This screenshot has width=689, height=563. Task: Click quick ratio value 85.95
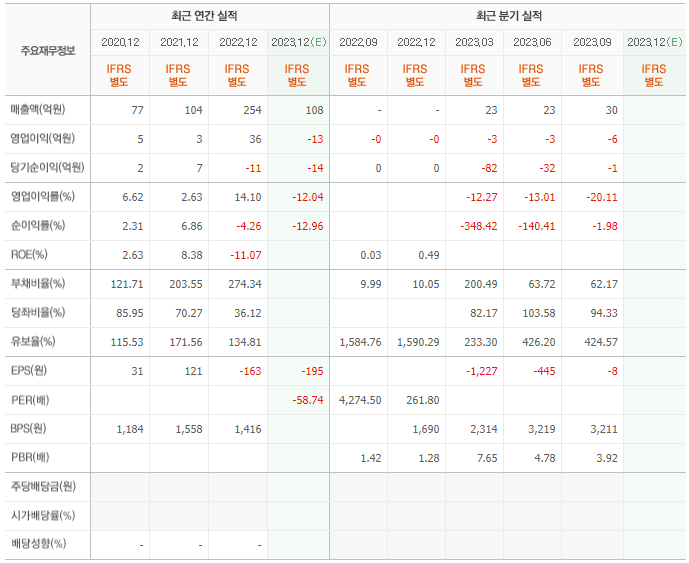130,313
